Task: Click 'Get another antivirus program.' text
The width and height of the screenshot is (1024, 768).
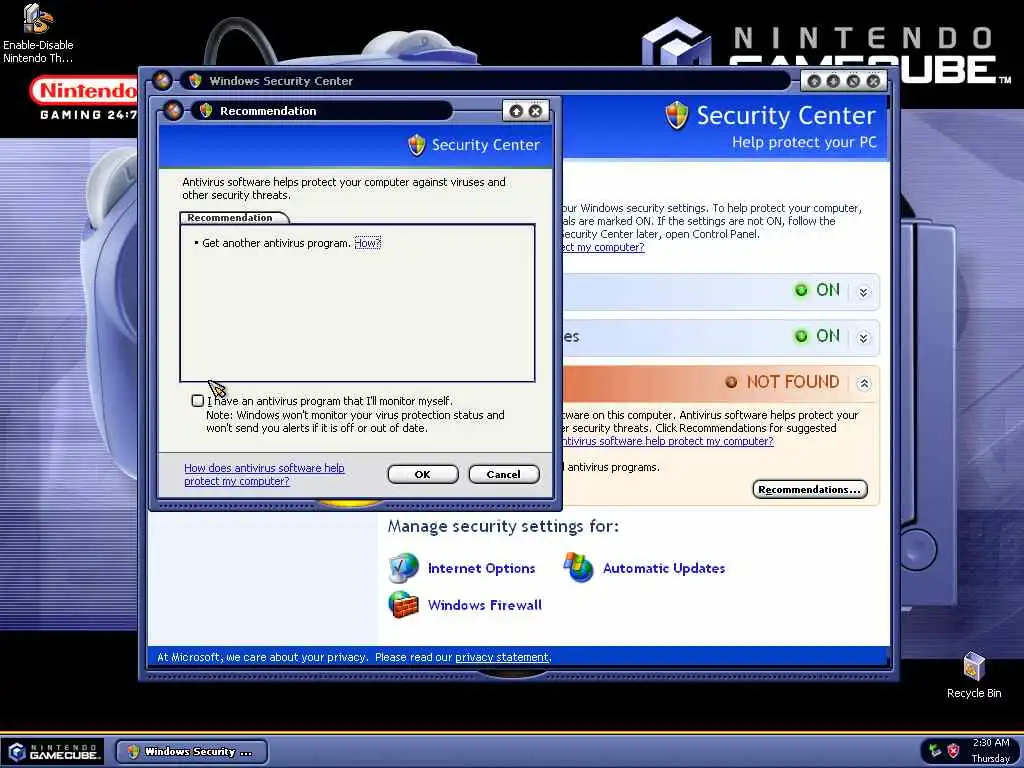Action: coord(276,243)
